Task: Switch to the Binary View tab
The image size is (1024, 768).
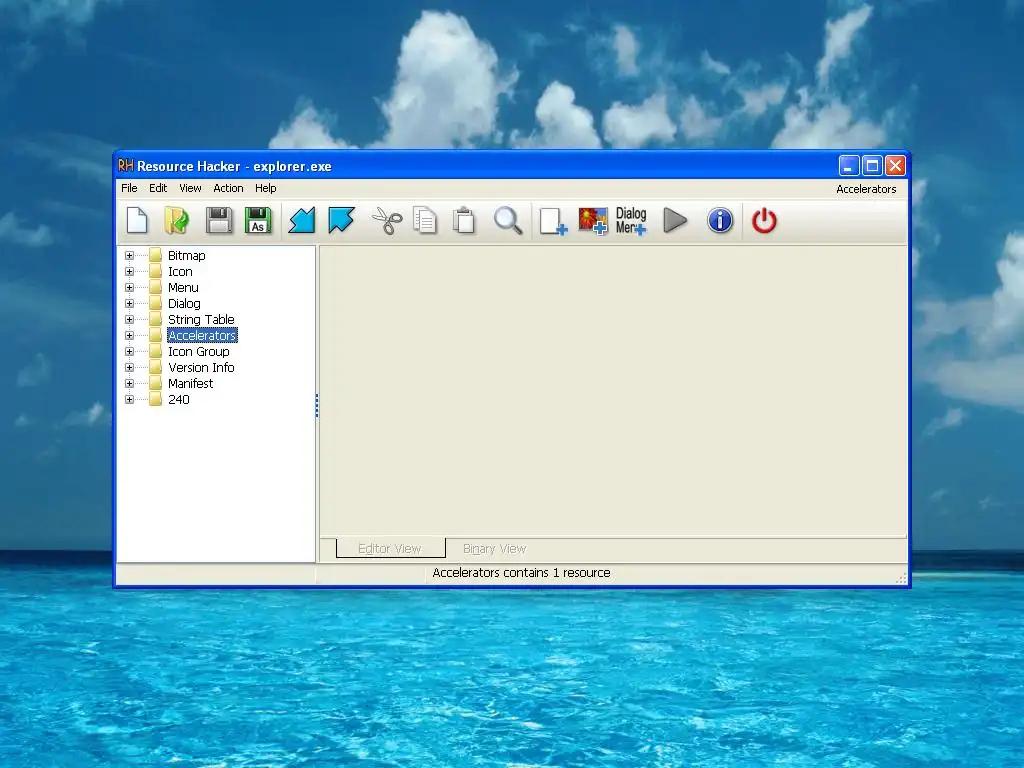Action: [x=494, y=549]
